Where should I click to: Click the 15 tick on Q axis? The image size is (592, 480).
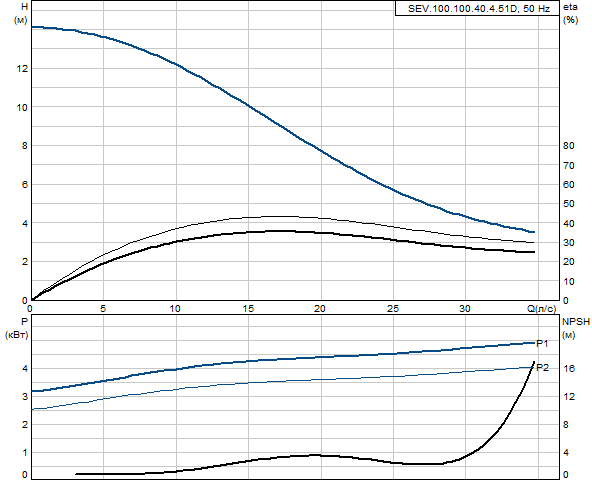[248, 309]
